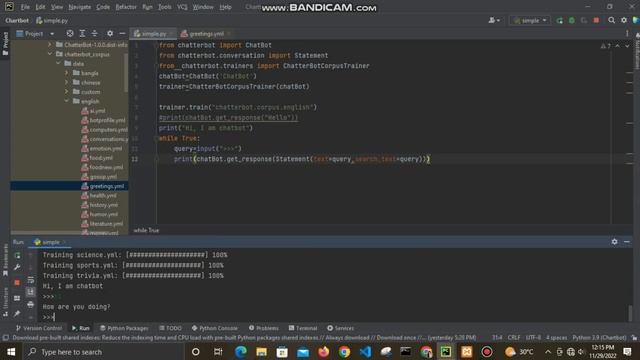Open IDE settings gear in top toolbar
The image size is (640, 360).
pyautogui.click(x=624, y=20)
